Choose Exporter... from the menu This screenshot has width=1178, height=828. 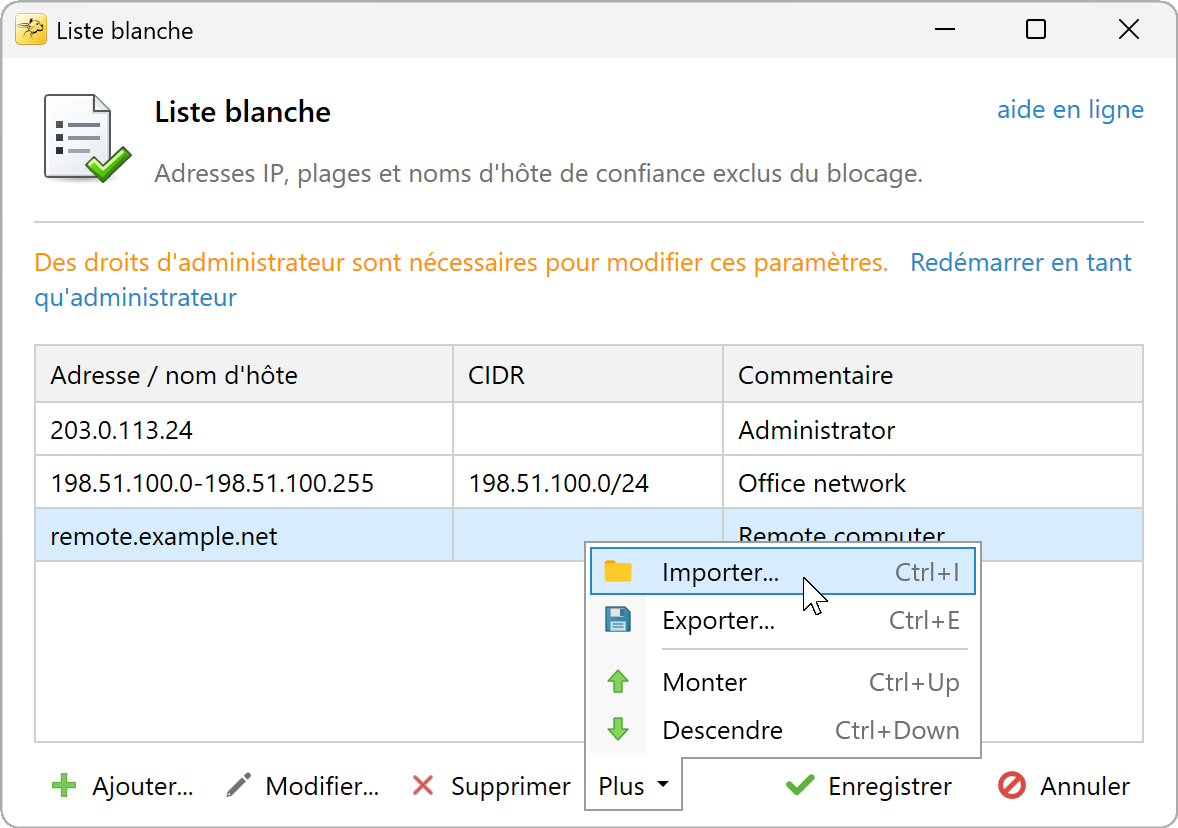pos(783,620)
